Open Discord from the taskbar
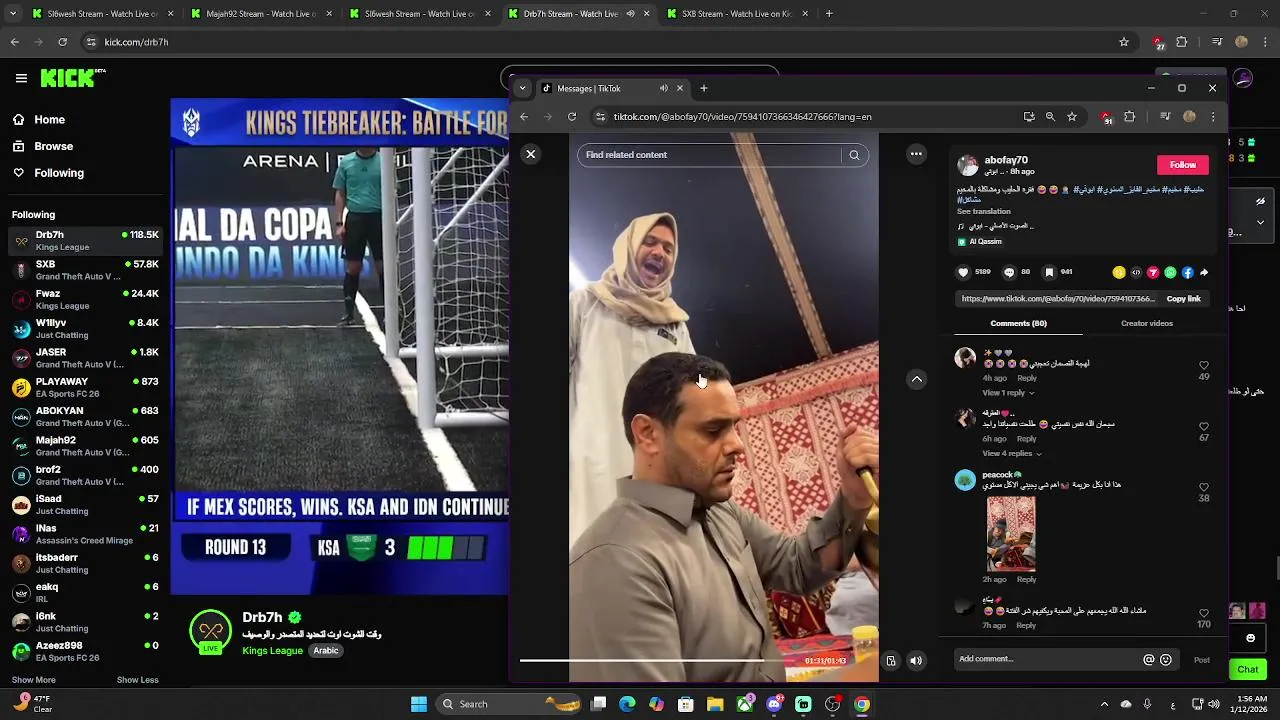 click(x=774, y=704)
